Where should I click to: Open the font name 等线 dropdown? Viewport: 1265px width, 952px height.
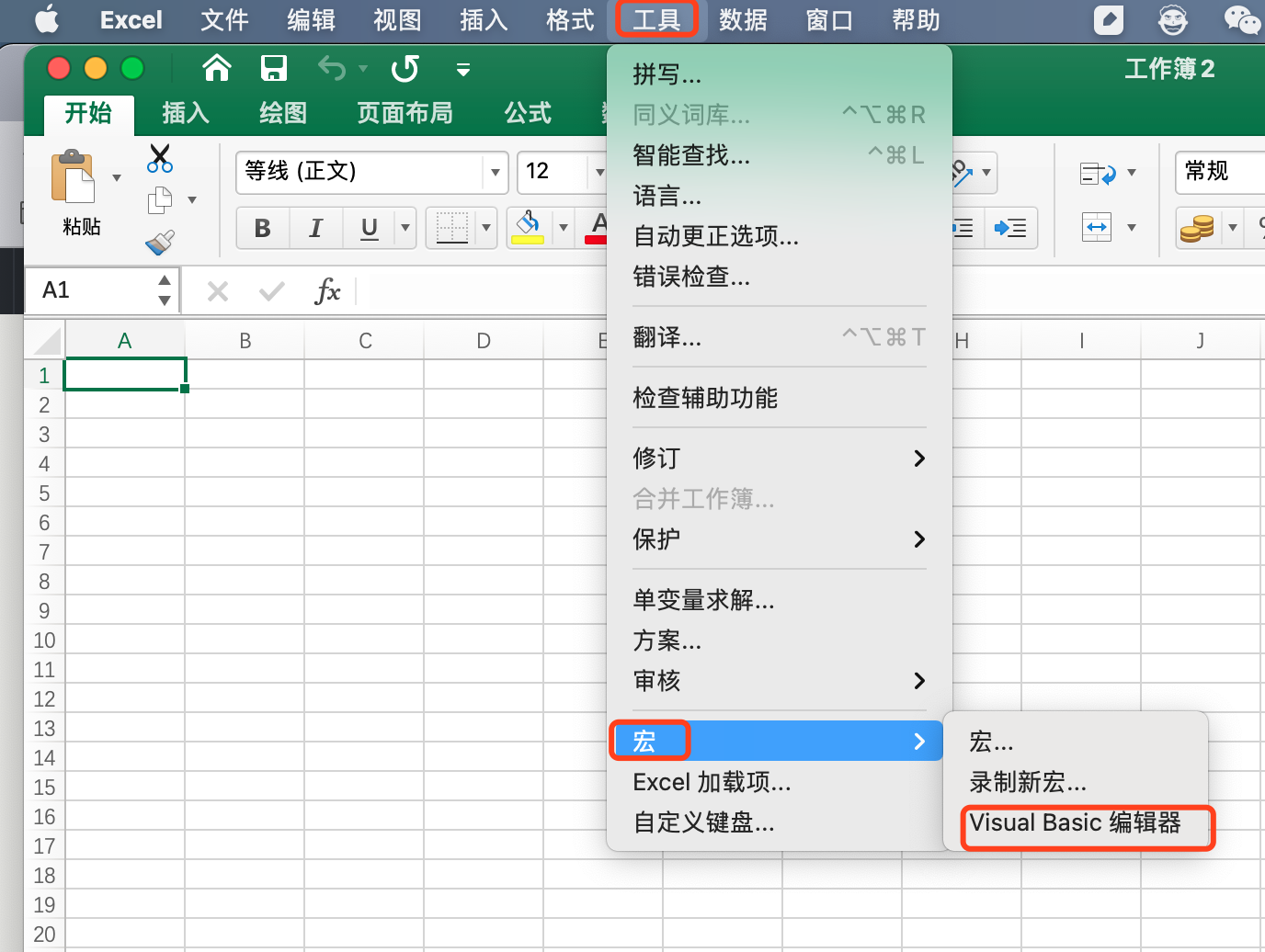point(496,172)
